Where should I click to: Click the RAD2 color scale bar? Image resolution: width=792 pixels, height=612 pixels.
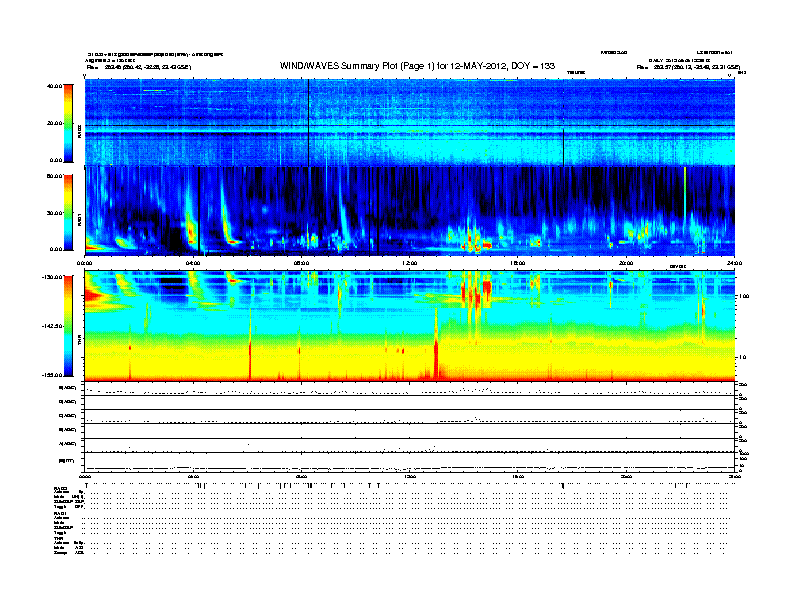click(x=68, y=123)
